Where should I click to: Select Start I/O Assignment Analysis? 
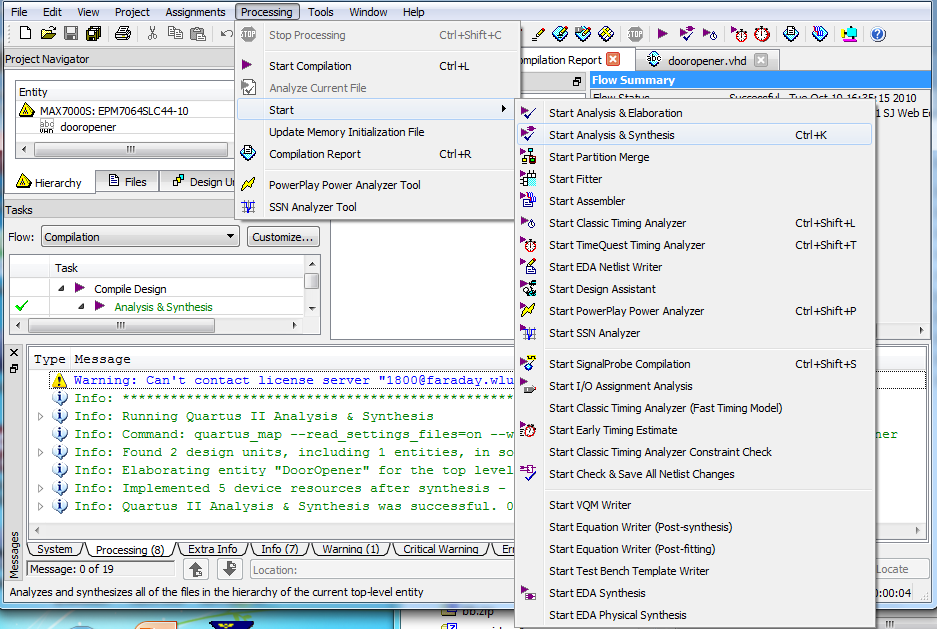click(x=693, y=386)
